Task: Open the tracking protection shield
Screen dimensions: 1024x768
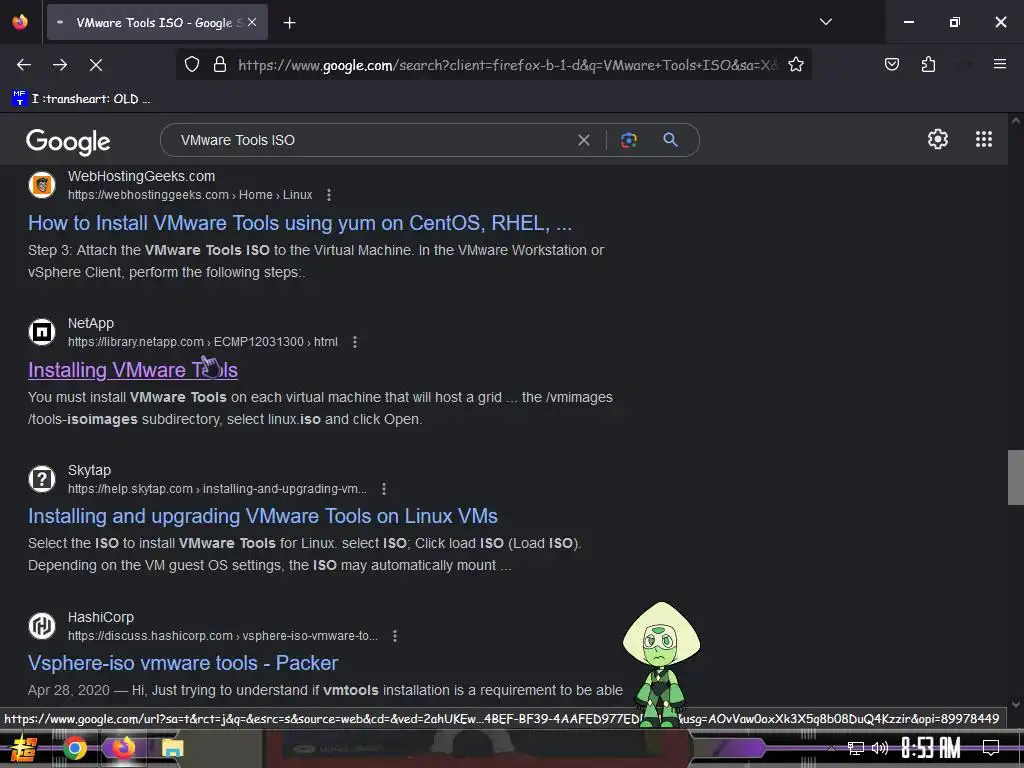Action: pos(191,65)
